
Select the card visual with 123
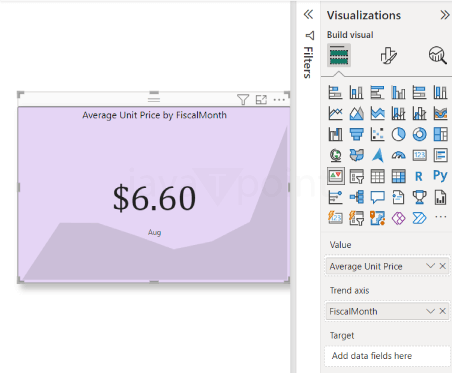click(419, 155)
